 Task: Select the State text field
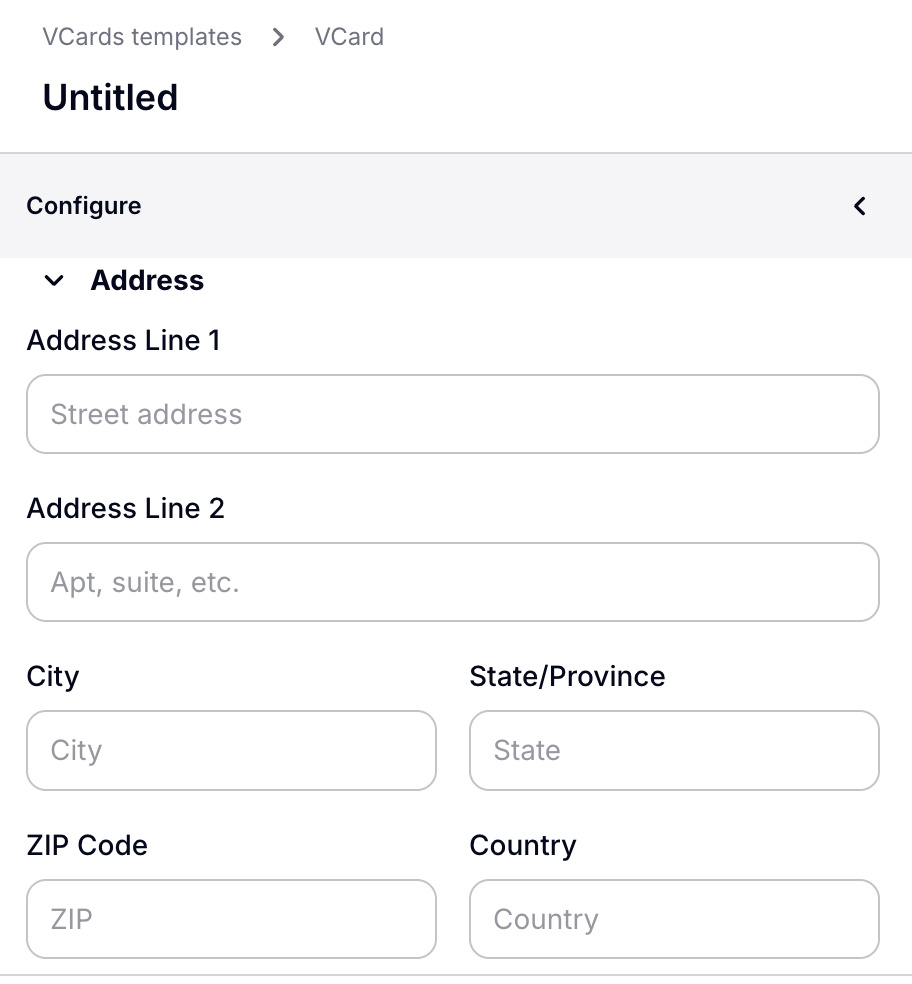[x=674, y=750]
